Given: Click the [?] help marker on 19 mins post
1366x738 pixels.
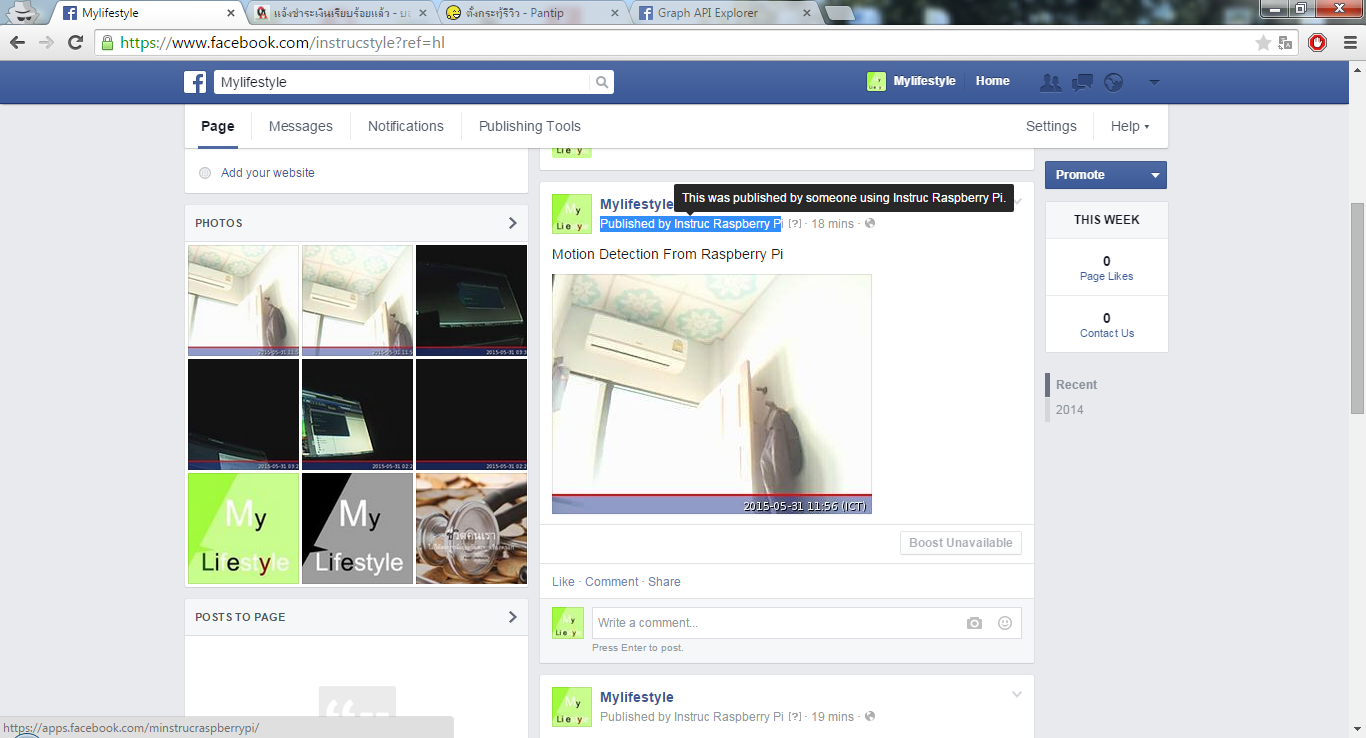Looking at the screenshot, I should click(x=795, y=717).
